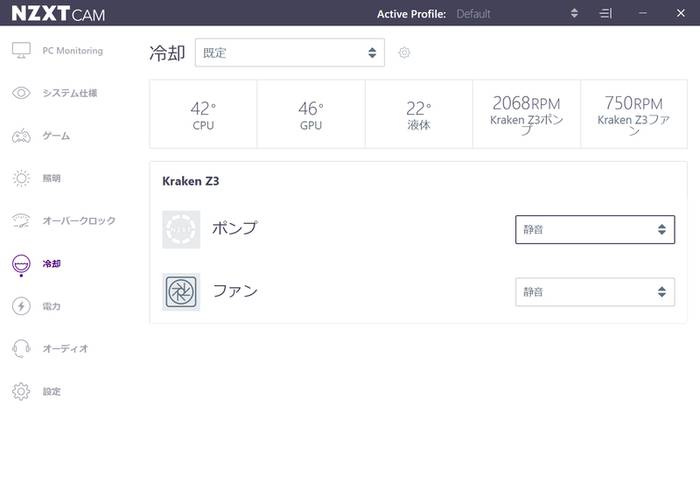Open PC Monitoring monitor icon

(x=21, y=50)
